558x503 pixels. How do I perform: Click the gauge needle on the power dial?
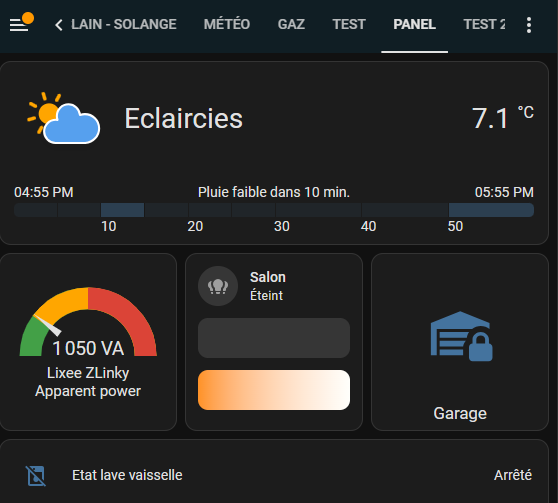pos(48,326)
